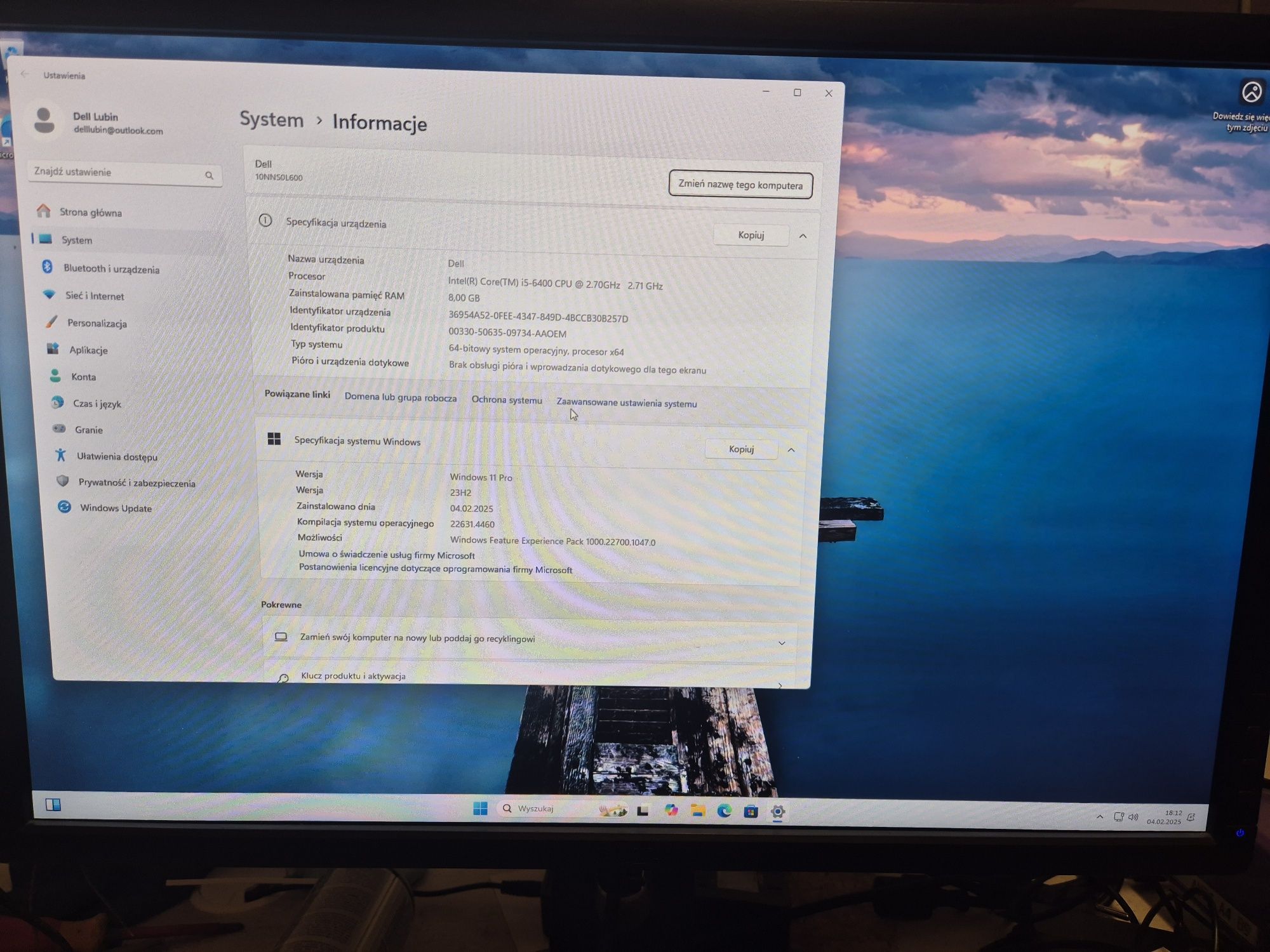Open the notification bell in the taskbar

click(1191, 817)
